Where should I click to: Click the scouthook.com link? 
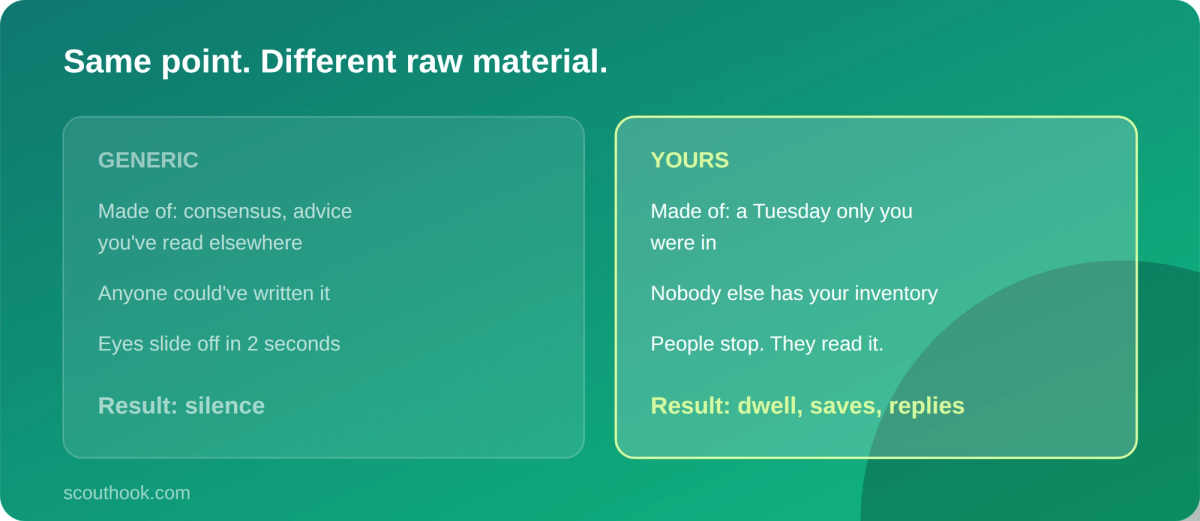click(x=126, y=493)
